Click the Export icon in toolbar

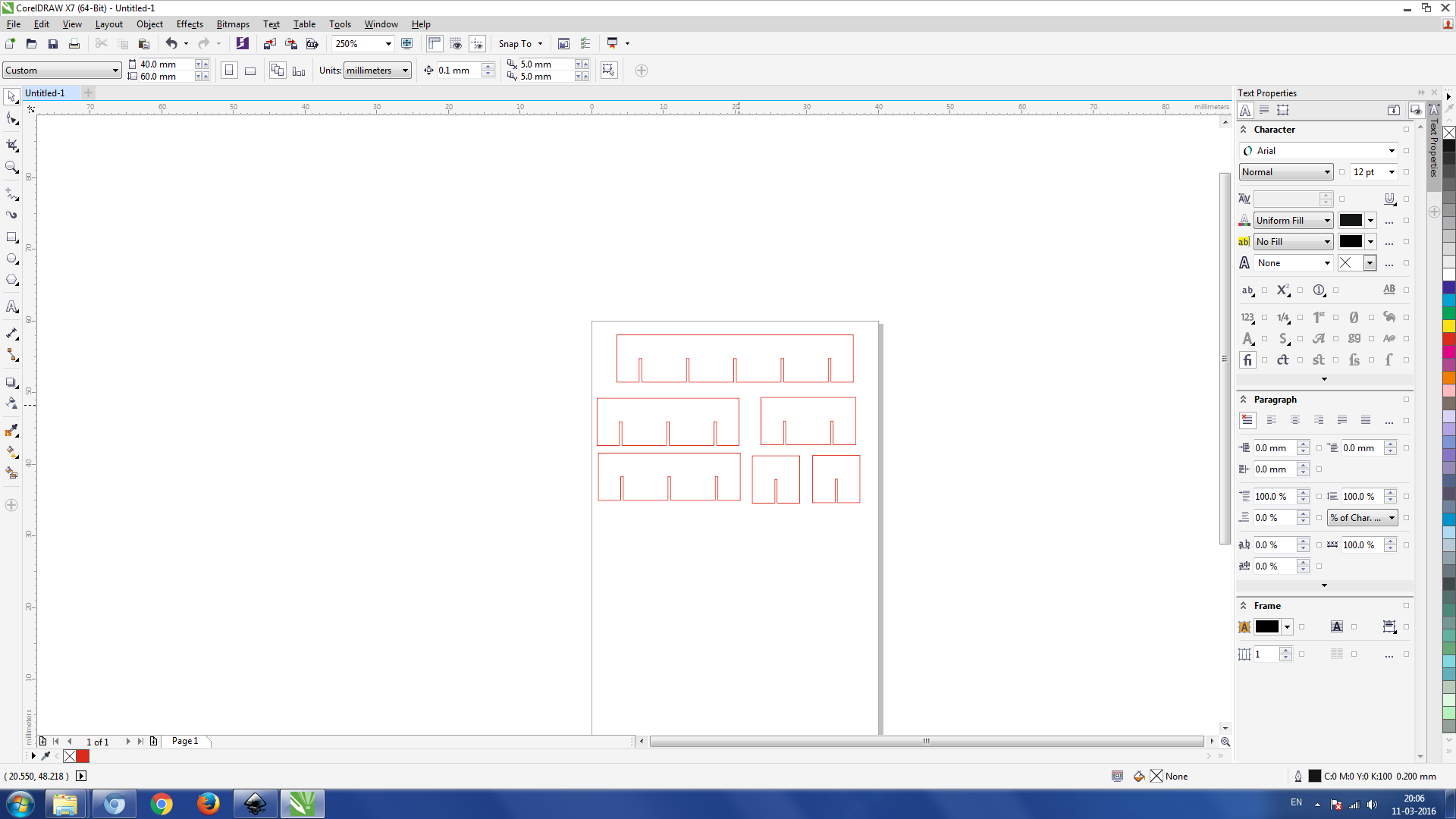(290, 43)
